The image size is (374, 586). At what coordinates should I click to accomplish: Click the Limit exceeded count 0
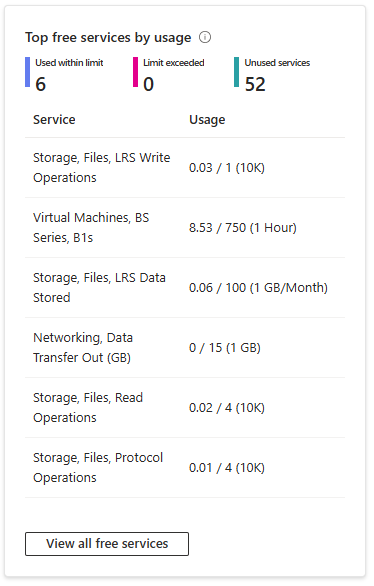(148, 84)
